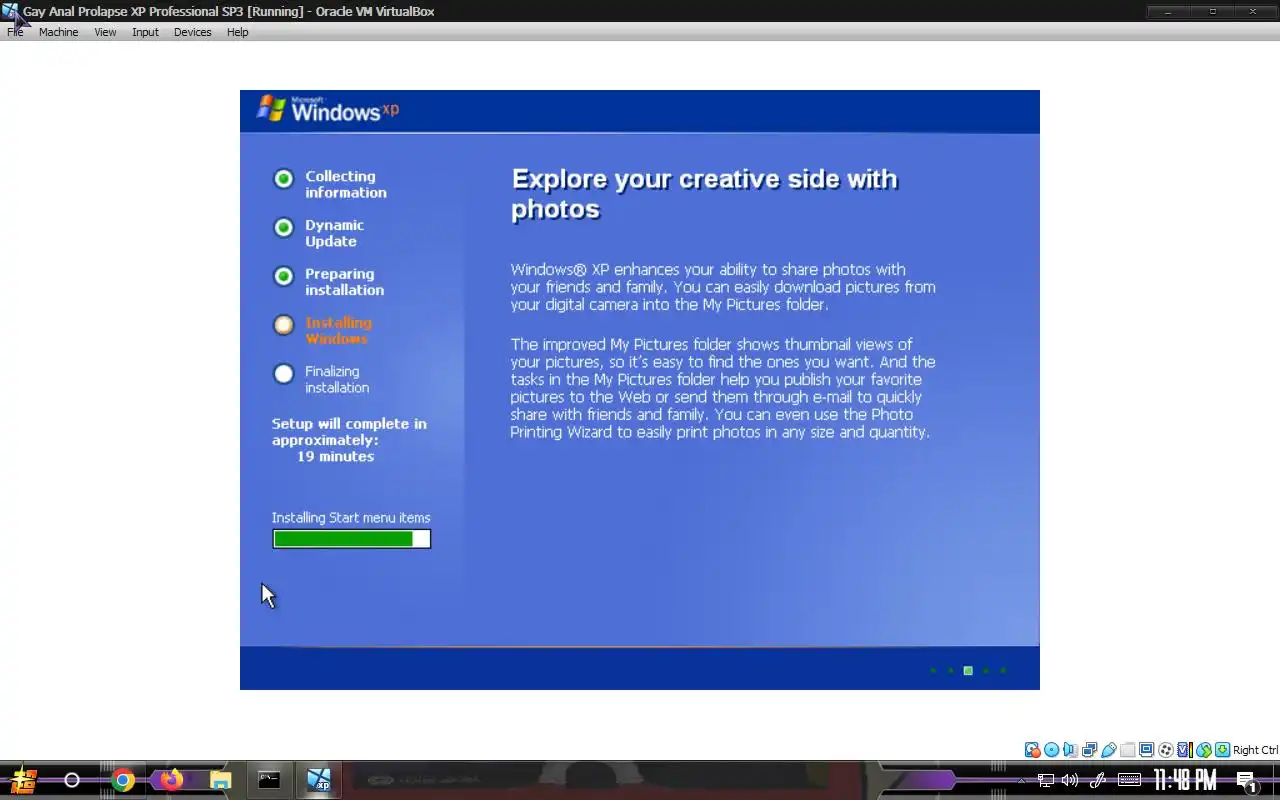Open File Explorer from the taskbar
Image resolution: width=1280 pixels, height=800 pixels.
[x=220, y=780]
